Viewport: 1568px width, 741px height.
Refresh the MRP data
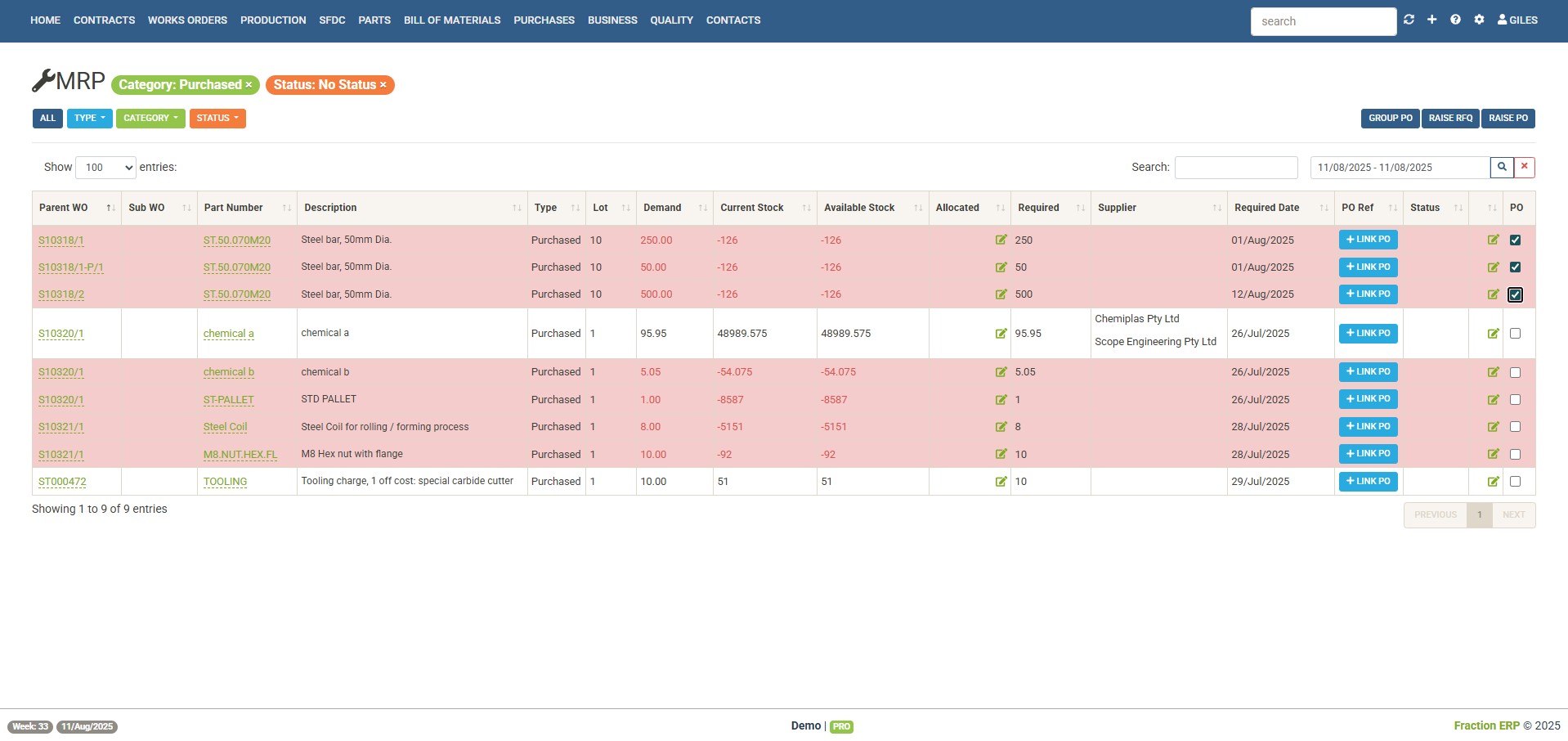point(1409,19)
